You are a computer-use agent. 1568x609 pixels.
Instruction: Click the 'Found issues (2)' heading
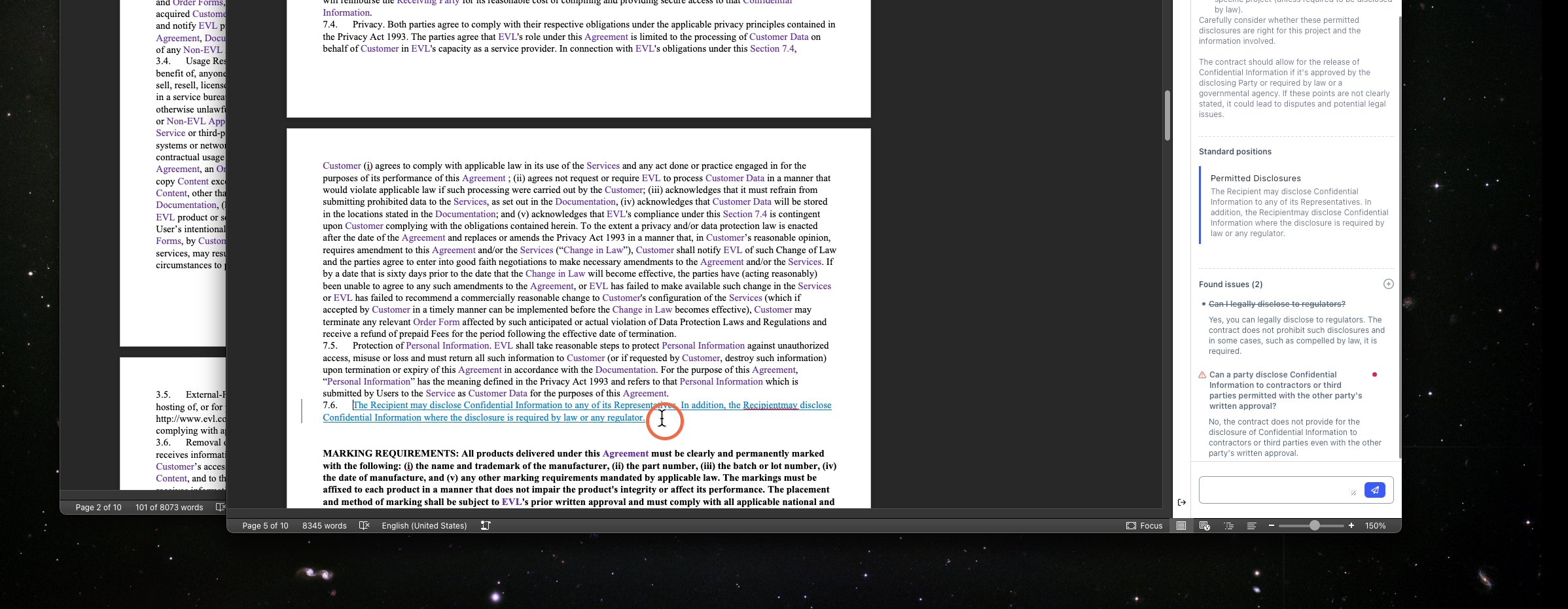pos(1230,285)
